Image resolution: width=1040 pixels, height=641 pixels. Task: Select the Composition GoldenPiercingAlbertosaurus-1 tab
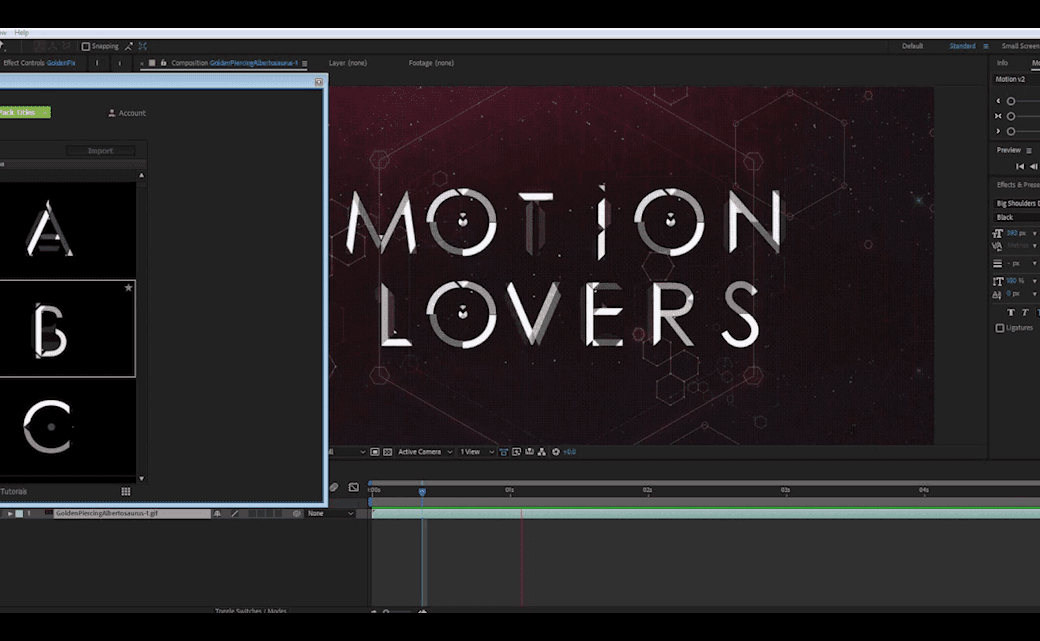[234, 63]
